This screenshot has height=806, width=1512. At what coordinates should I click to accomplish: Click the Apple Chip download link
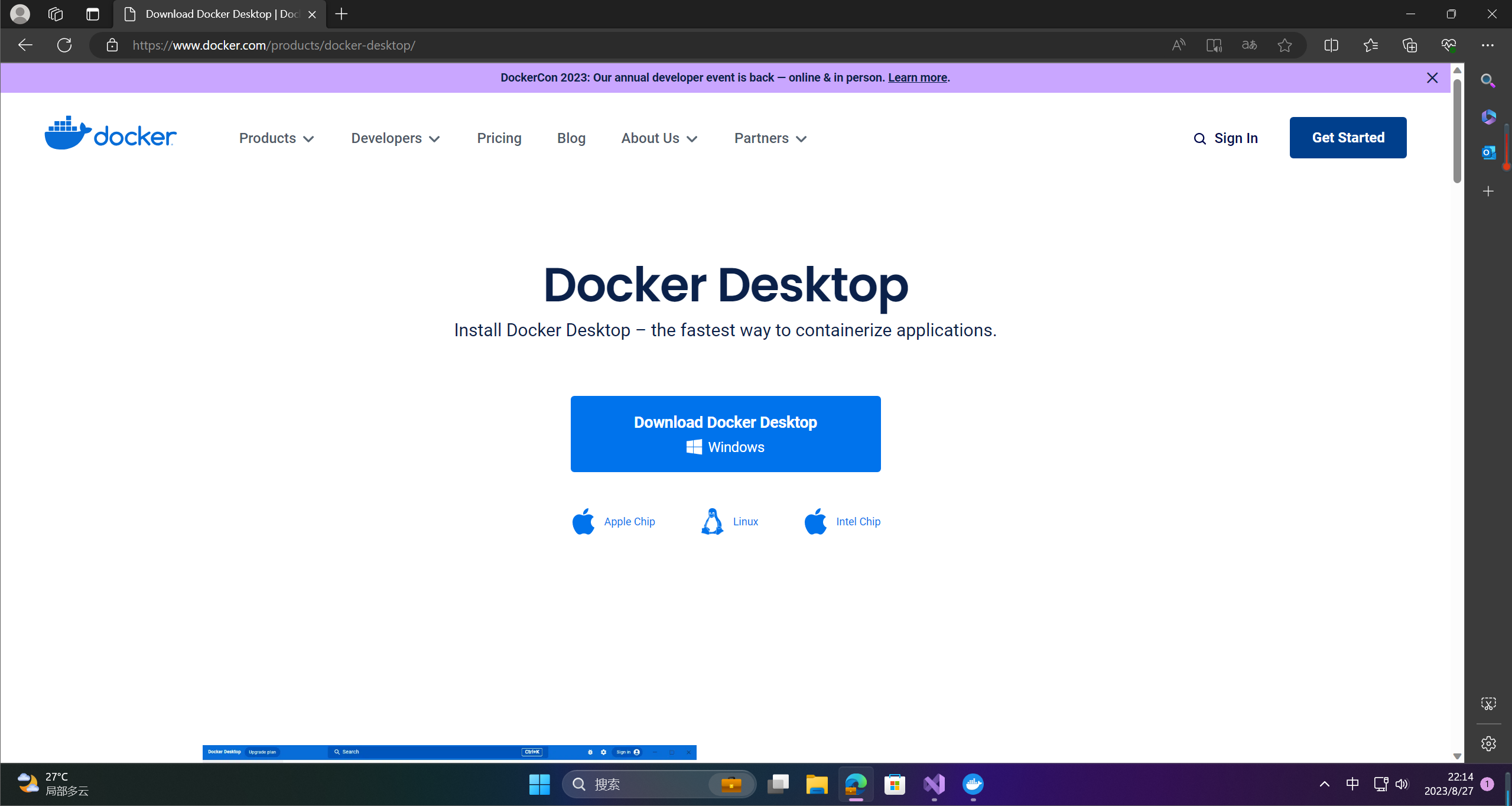(613, 522)
